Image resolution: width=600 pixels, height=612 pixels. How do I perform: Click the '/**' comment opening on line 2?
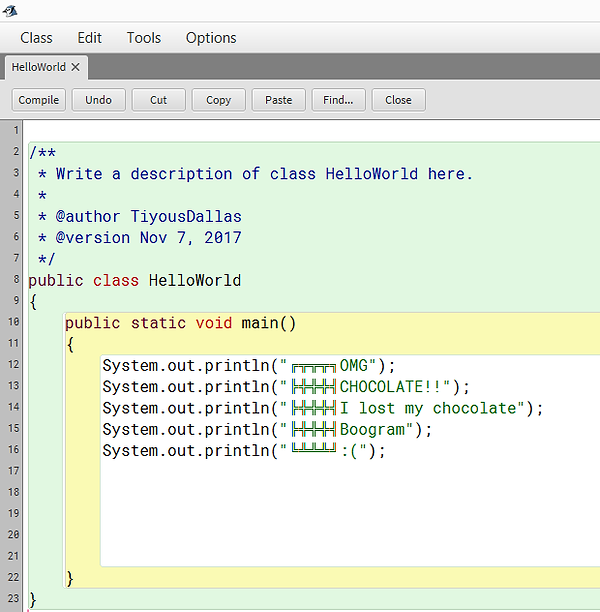tap(43, 152)
